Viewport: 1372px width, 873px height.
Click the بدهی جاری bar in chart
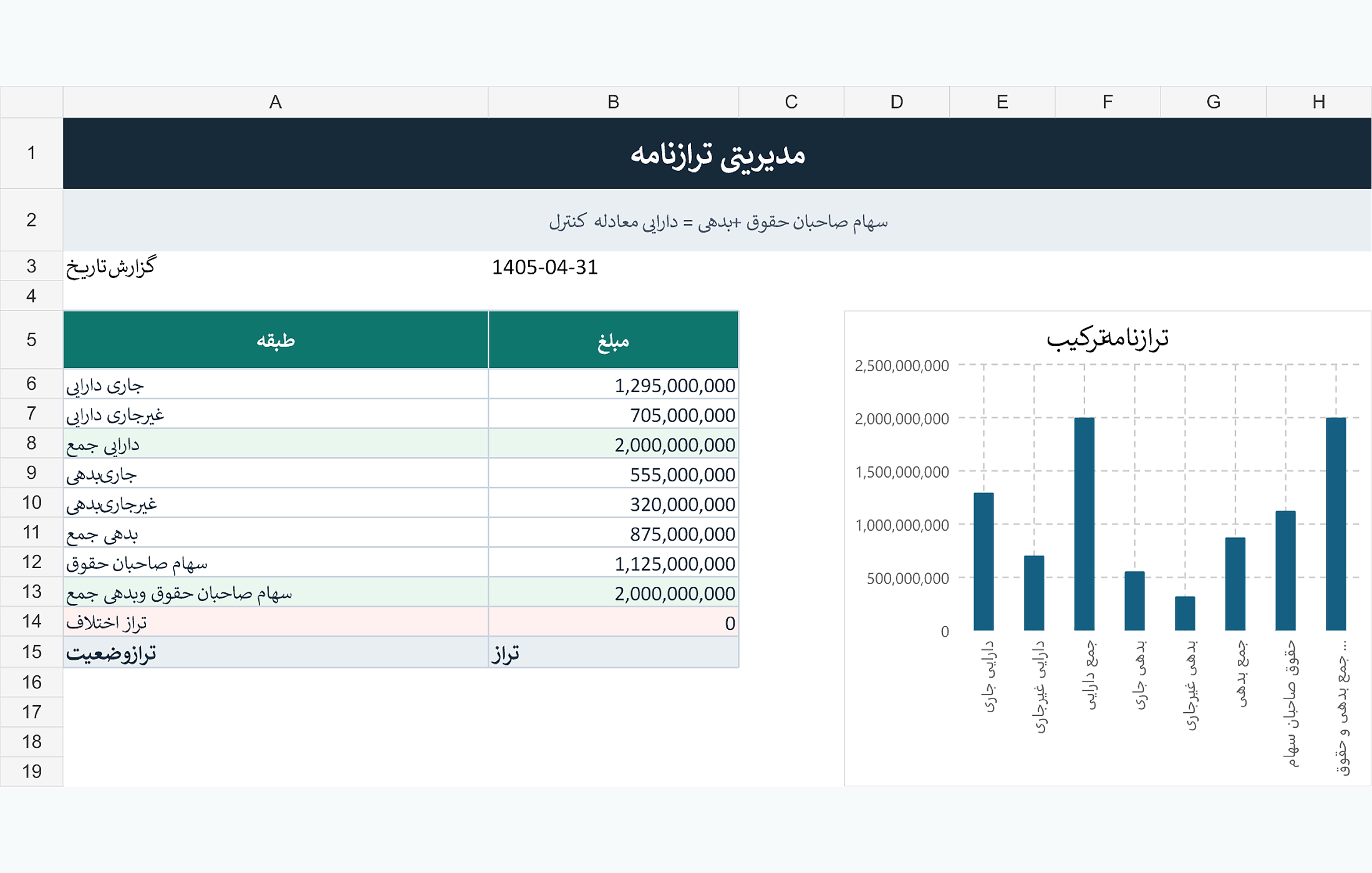1134,600
